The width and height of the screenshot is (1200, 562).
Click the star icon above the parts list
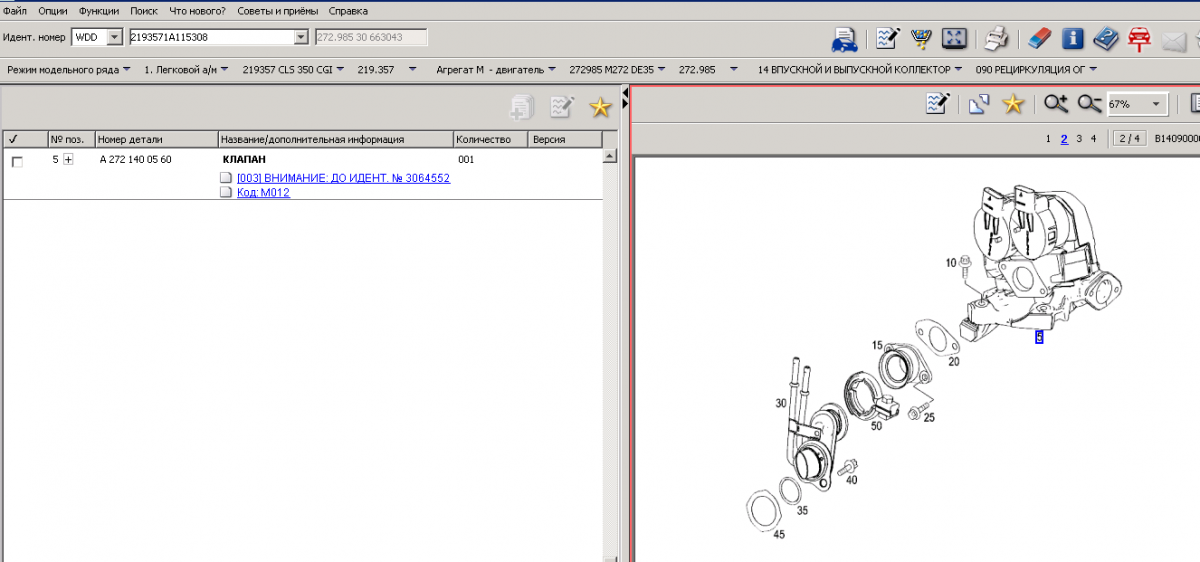pyautogui.click(x=600, y=108)
